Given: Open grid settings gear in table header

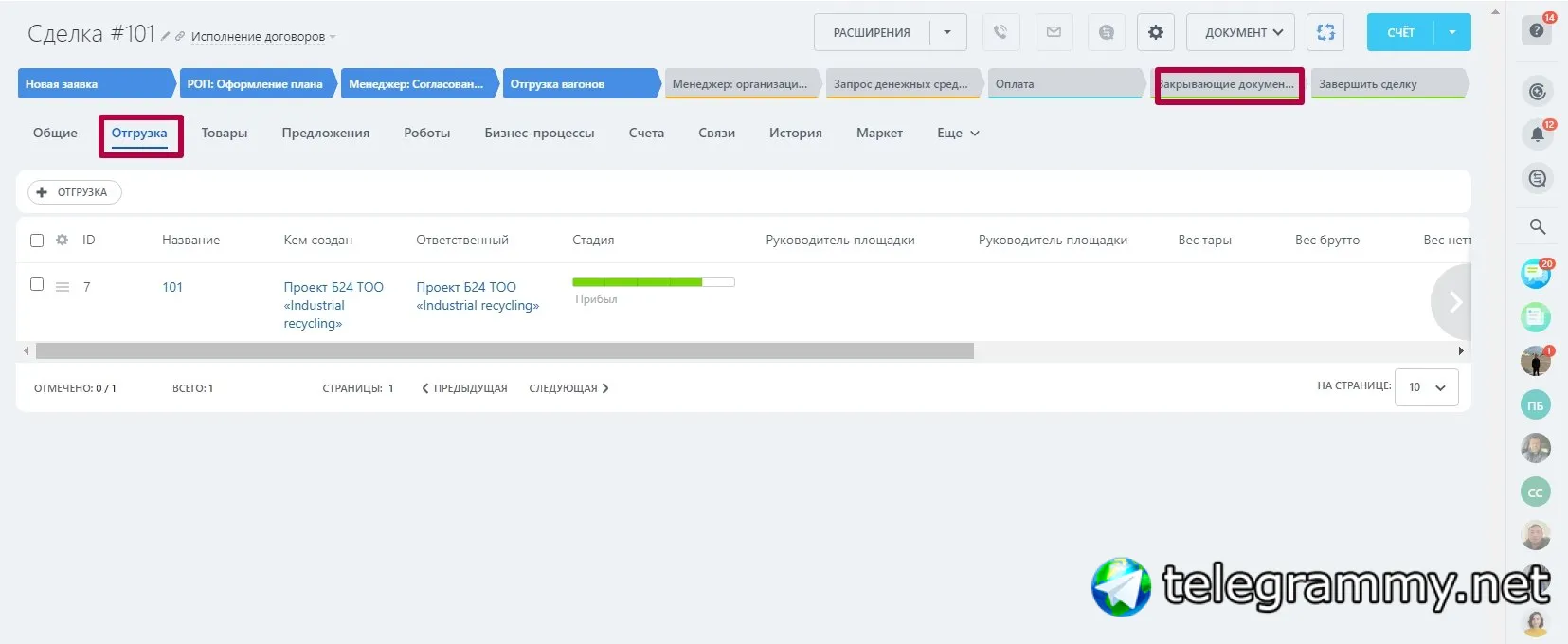Looking at the screenshot, I should pyautogui.click(x=63, y=240).
